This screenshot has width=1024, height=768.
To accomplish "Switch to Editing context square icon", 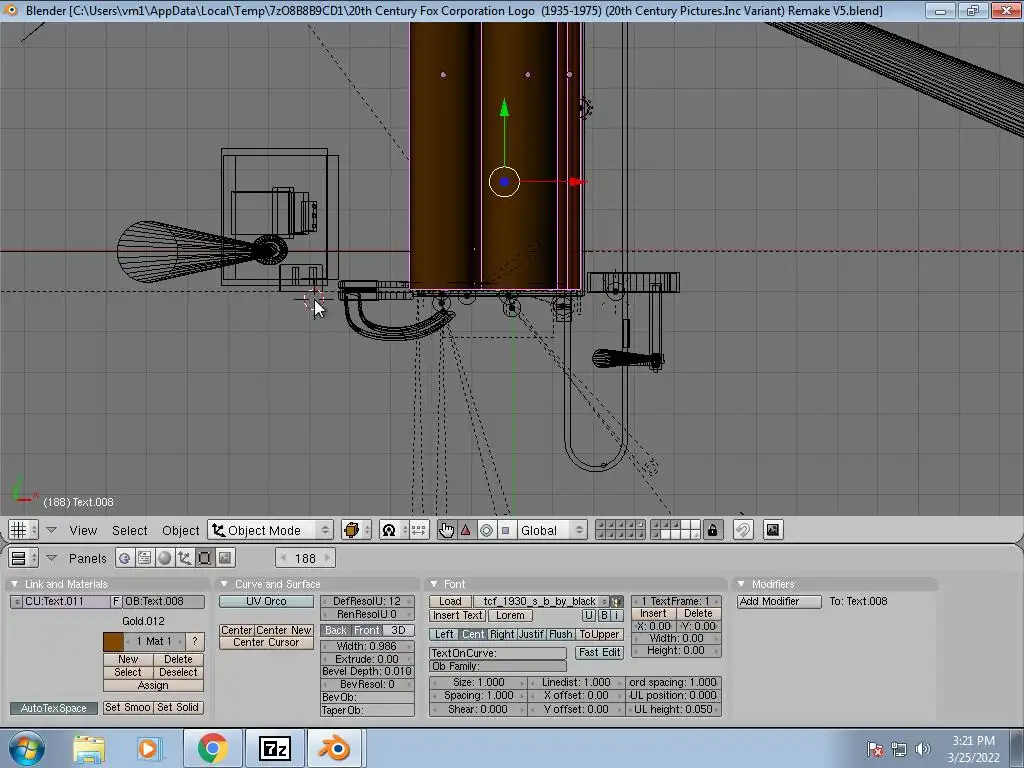I will pos(204,558).
